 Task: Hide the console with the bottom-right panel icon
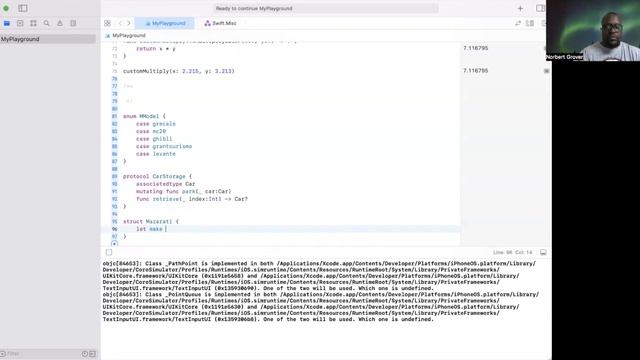543,252
